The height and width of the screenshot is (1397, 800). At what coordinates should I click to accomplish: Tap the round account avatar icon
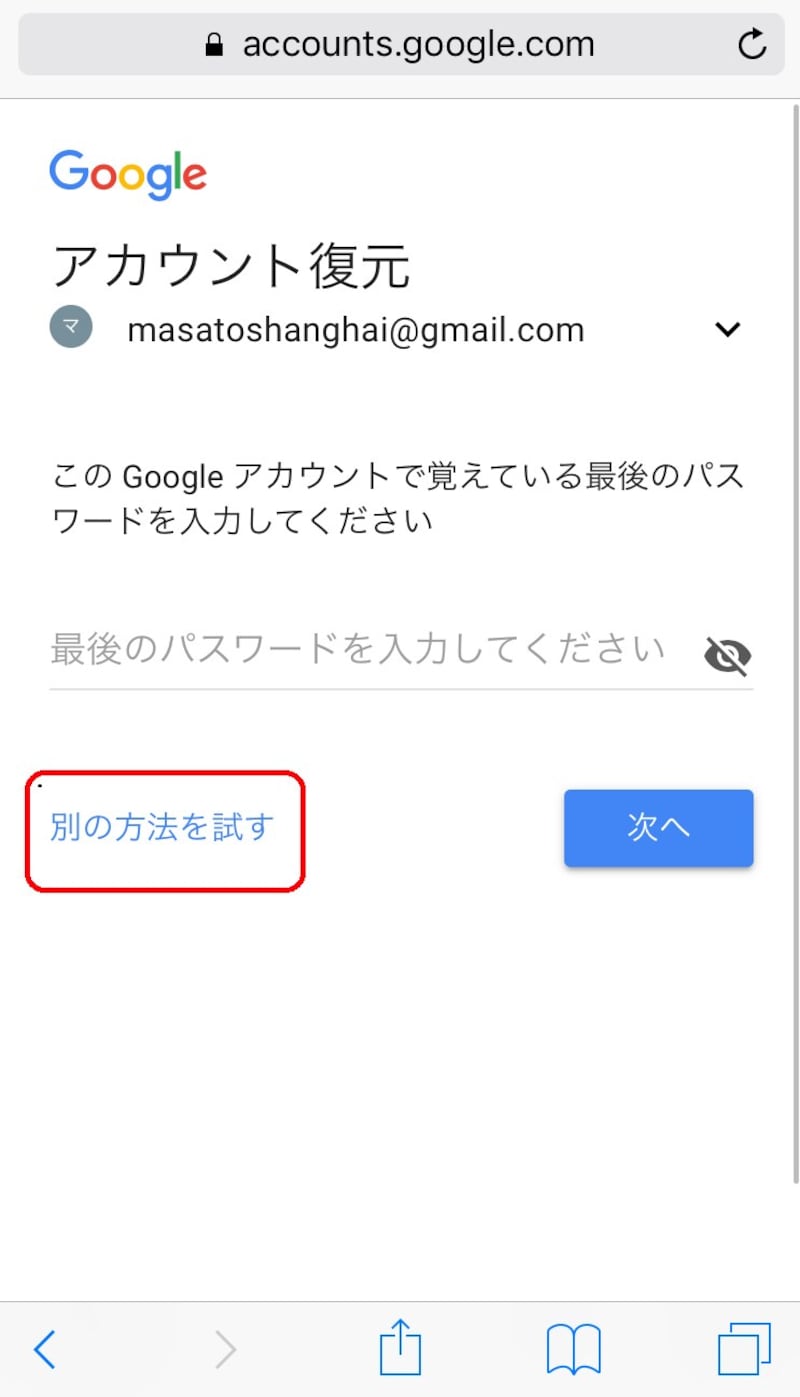coord(71,327)
